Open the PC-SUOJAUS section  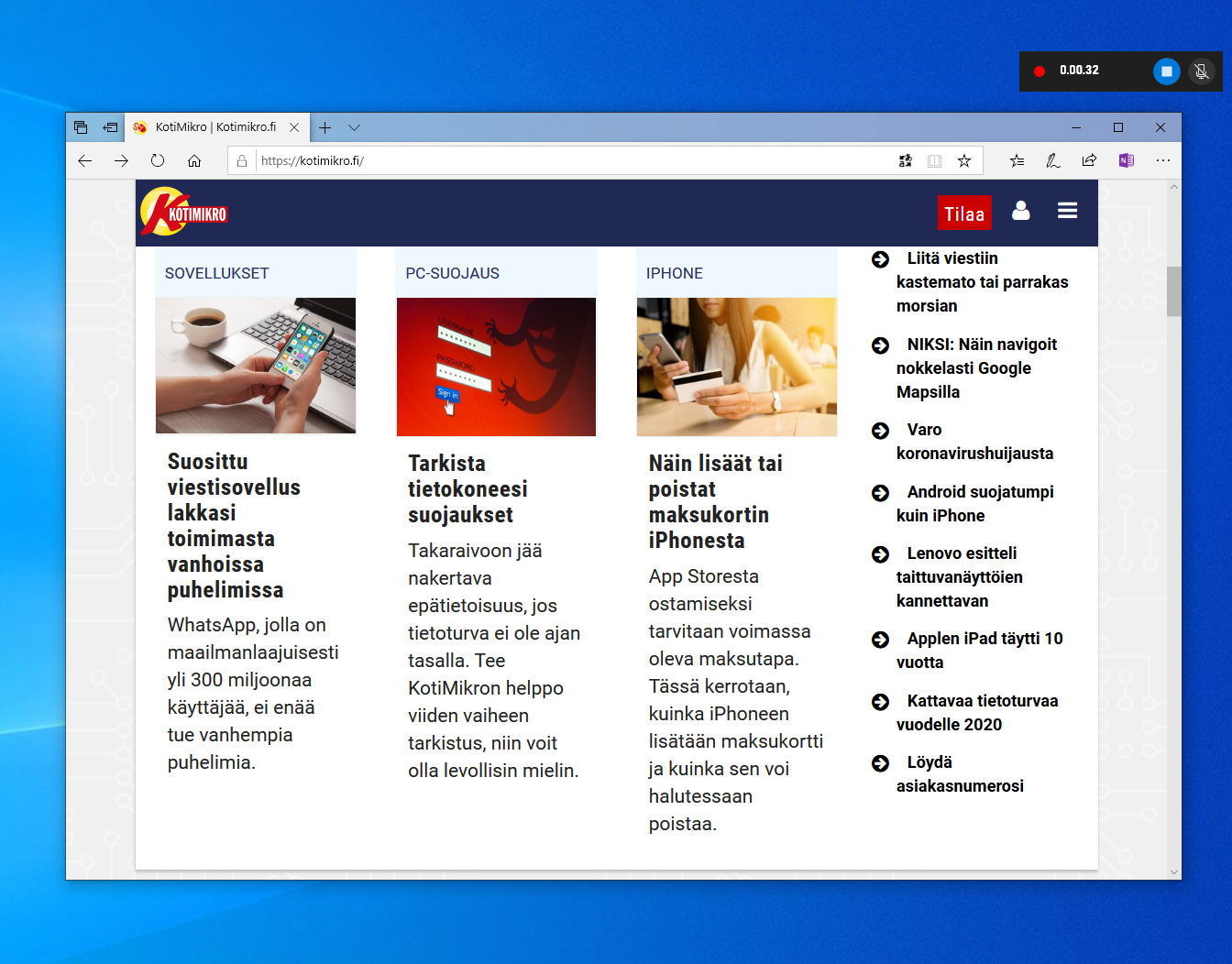453,273
